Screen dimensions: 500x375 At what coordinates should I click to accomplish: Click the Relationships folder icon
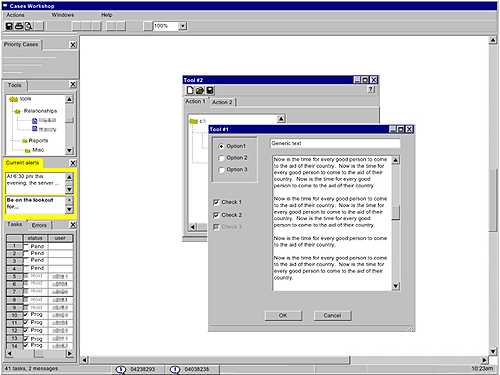click(x=17, y=111)
